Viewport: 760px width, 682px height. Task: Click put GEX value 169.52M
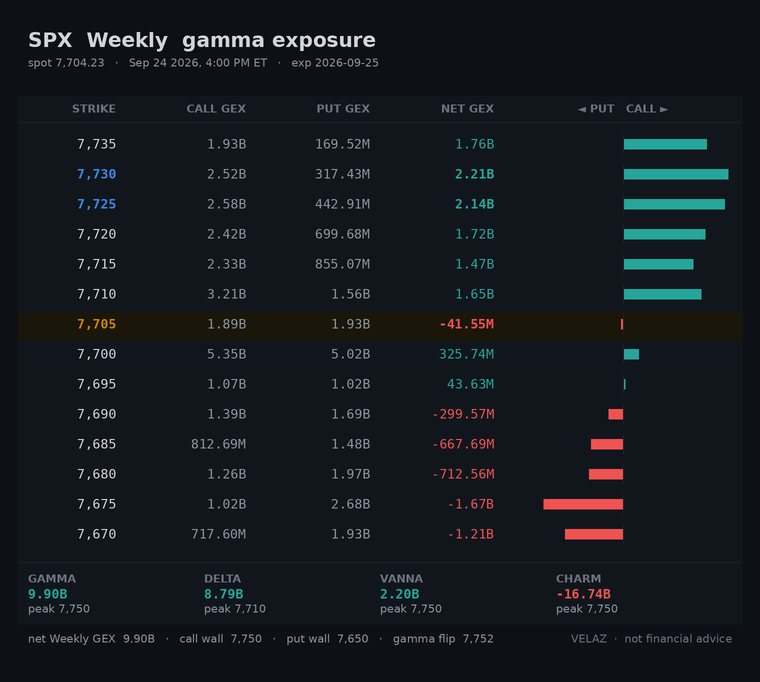click(x=342, y=144)
